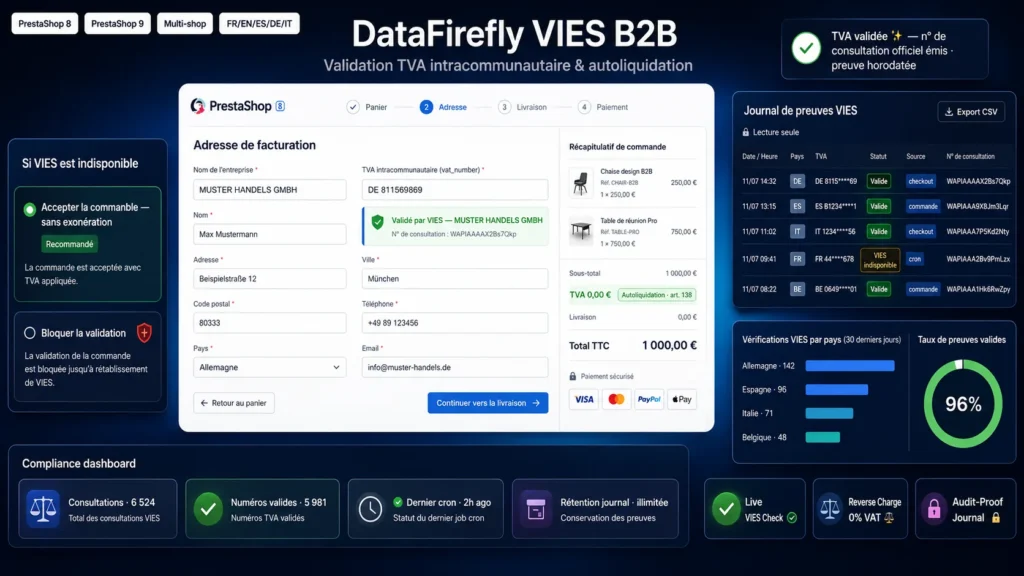Click the PrestaShop 8 tag
Viewport: 1024px width, 576px height.
pos(44,24)
